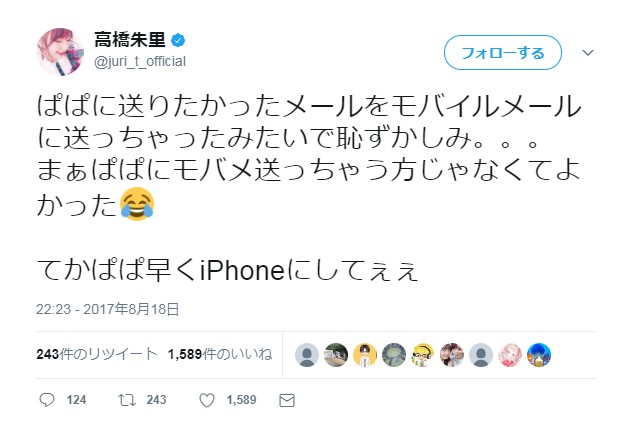Open the Splatoon character liker avatar
Viewport: 633px width, 437px height.
423,355
